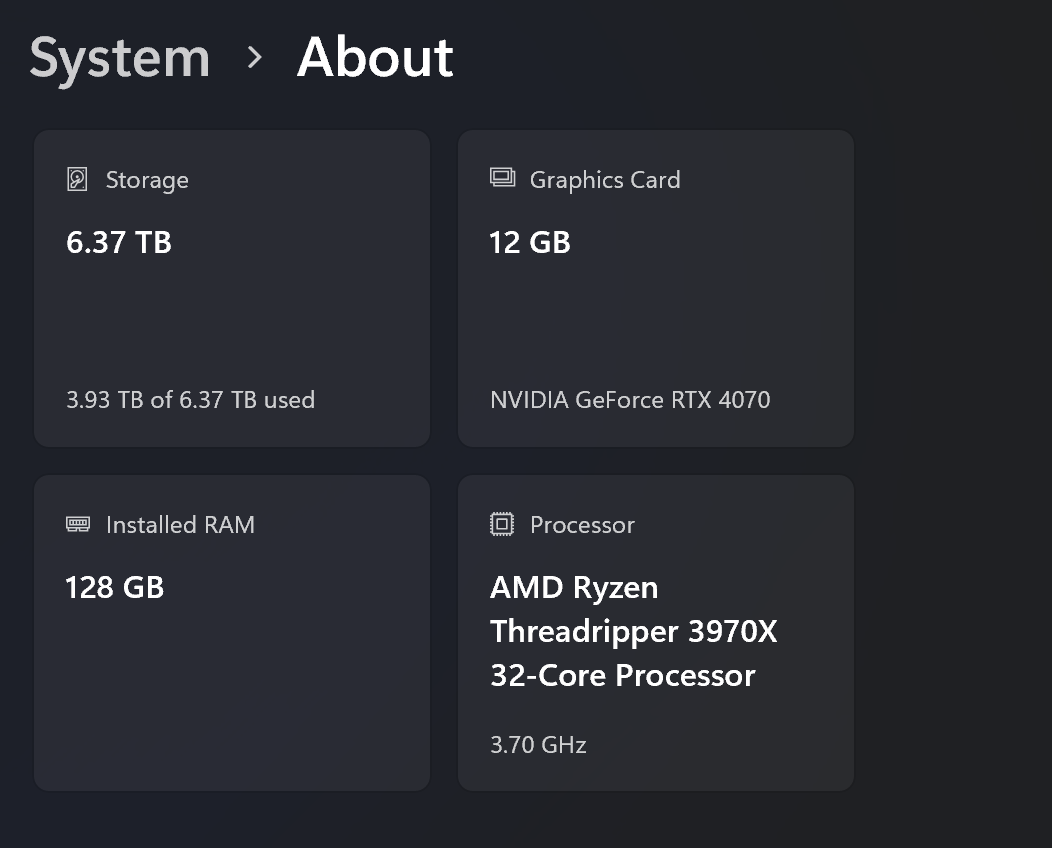
Task: Select the 128 GB RAM value
Action: pyautogui.click(x=114, y=587)
